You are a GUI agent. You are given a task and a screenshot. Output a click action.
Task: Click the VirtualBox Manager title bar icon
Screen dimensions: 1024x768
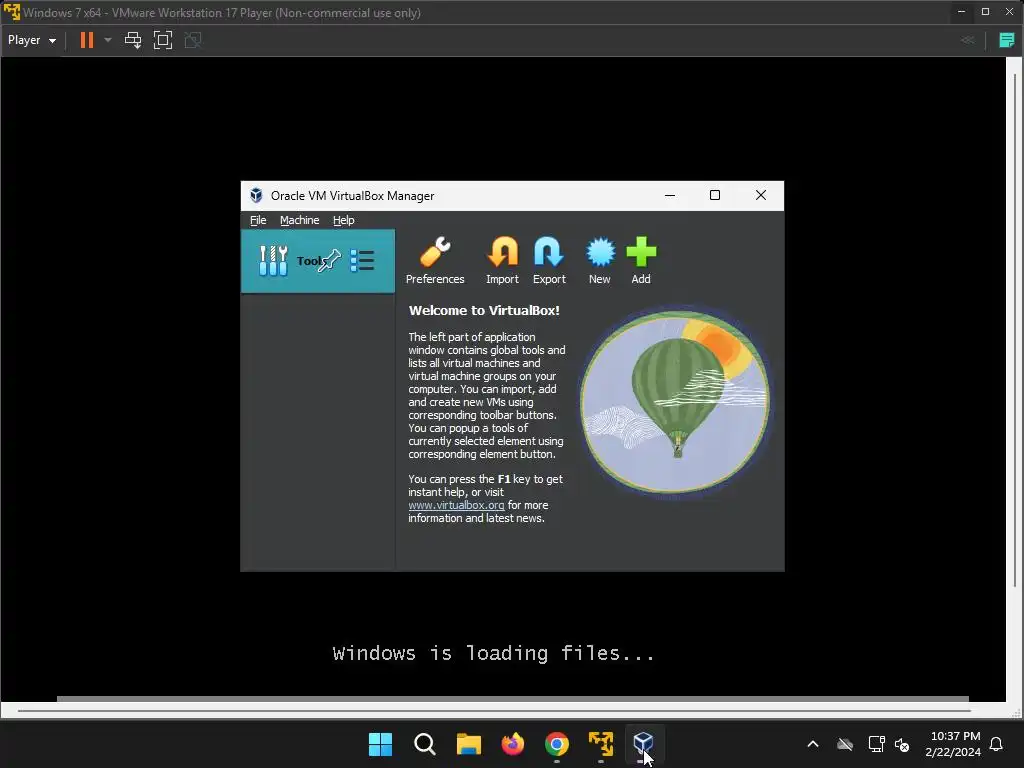point(257,195)
